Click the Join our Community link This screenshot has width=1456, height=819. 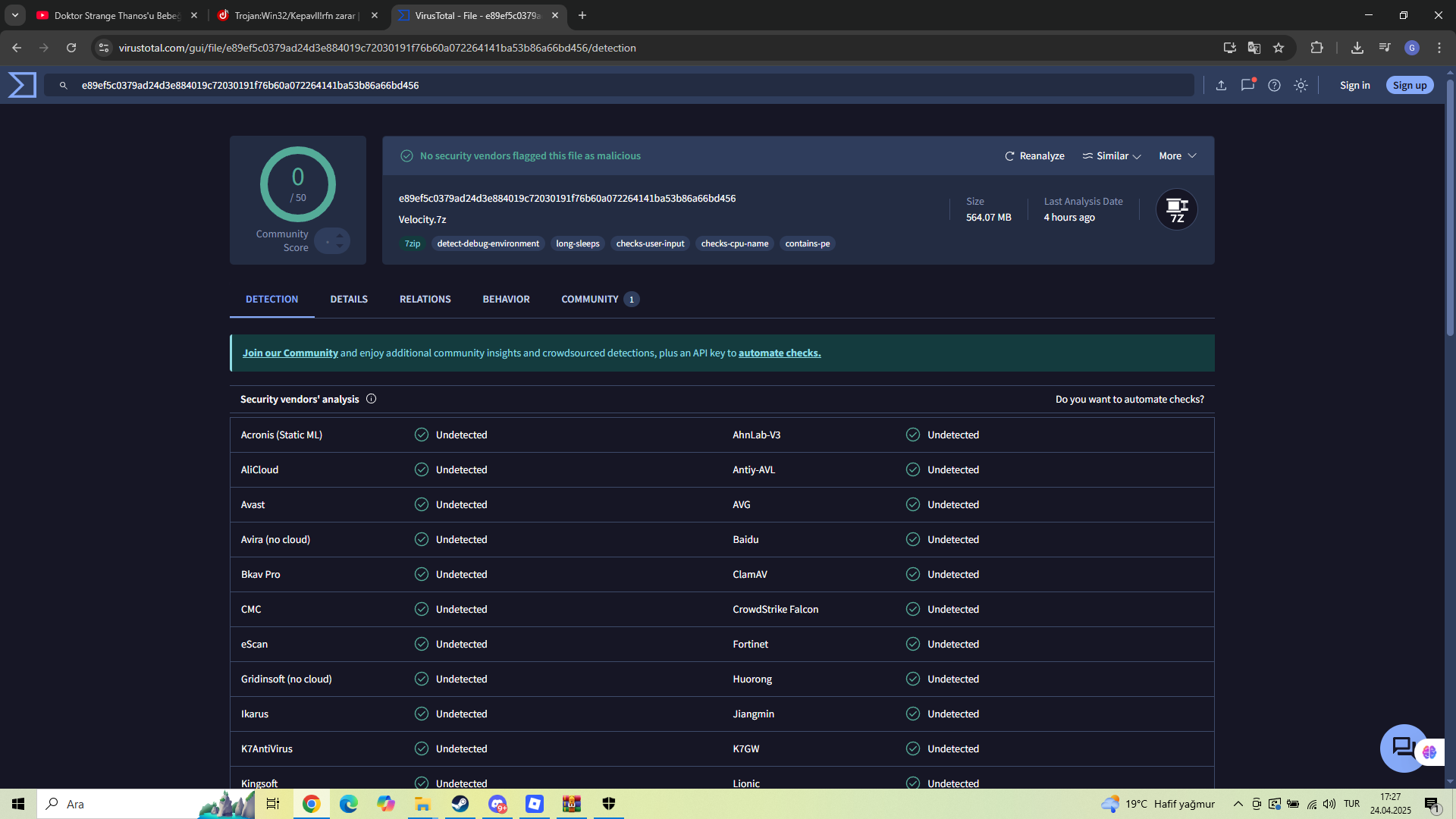click(290, 353)
